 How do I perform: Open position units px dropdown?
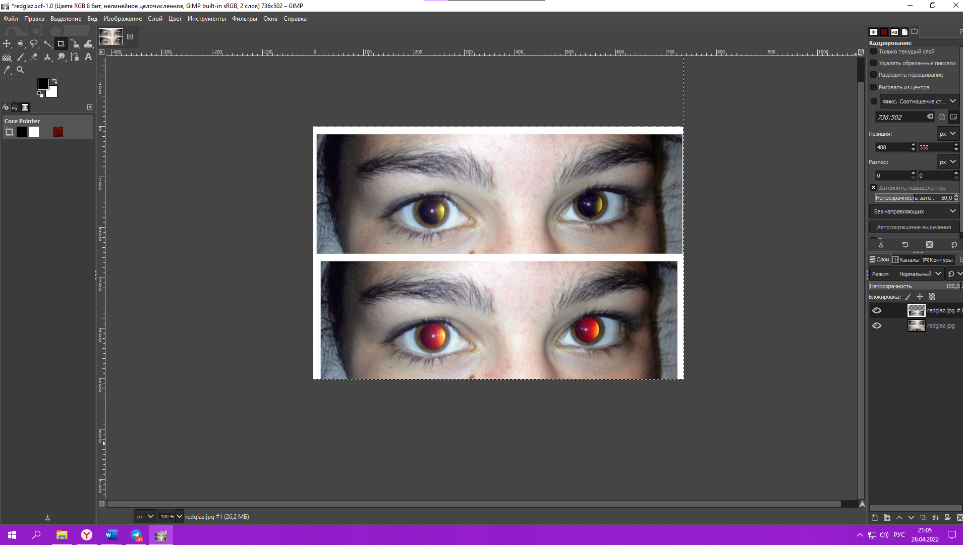948,133
